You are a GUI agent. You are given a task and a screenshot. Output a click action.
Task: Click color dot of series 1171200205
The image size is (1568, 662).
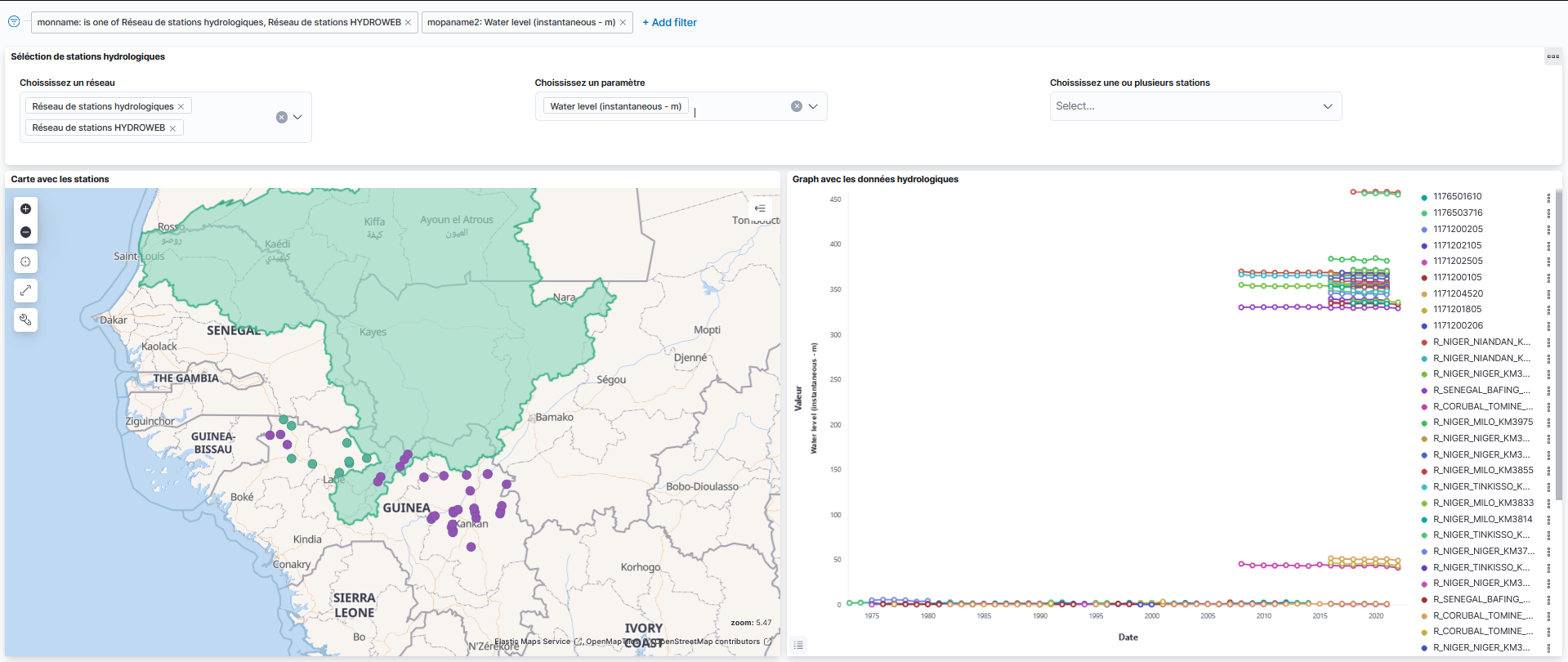(x=1424, y=230)
